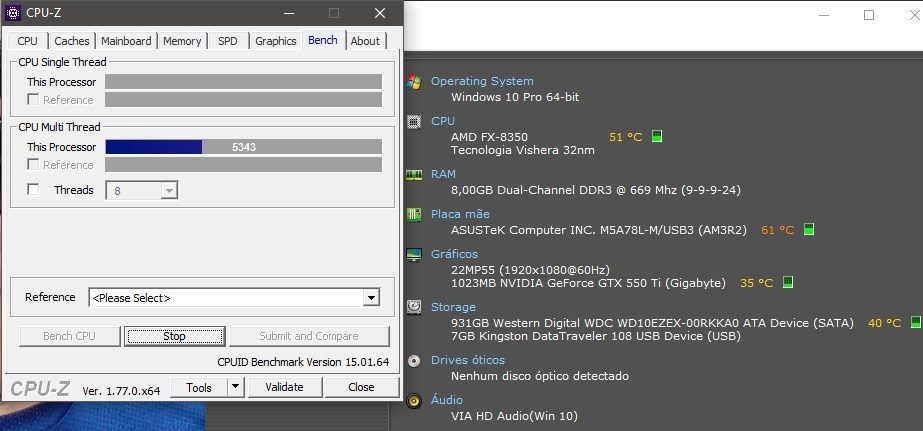Click the AMD FX-8350 text
Viewport: 923px width, 431px height.
pos(489,137)
